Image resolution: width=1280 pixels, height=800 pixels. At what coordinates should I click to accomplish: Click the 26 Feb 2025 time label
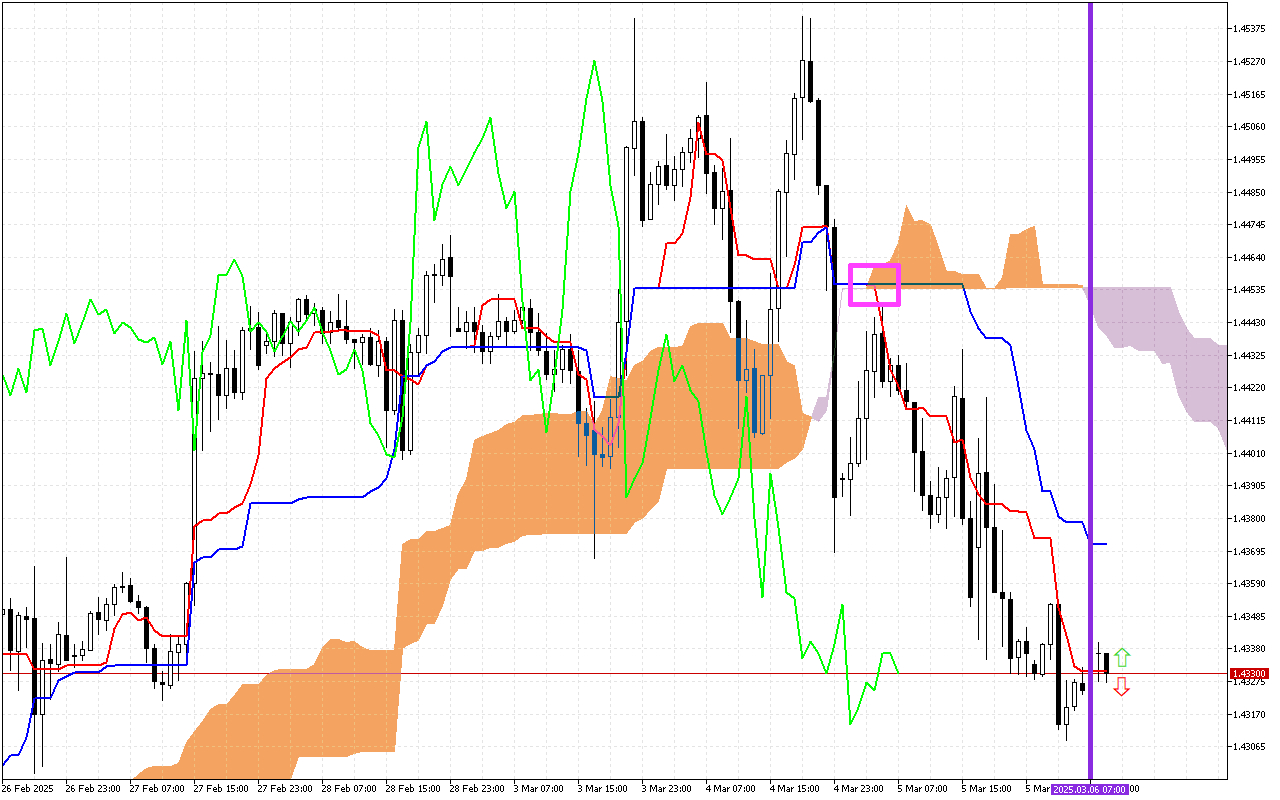(26, 789)
